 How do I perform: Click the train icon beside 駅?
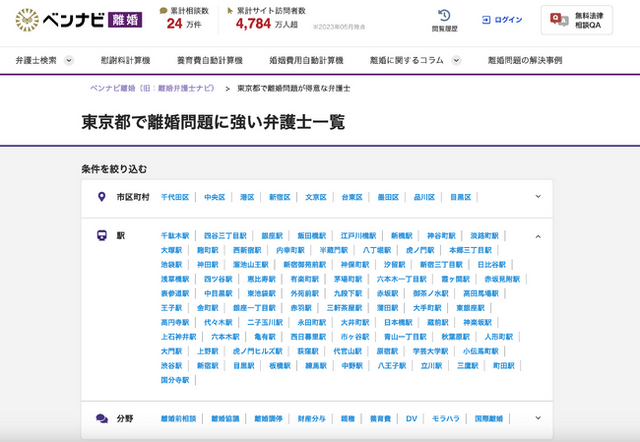coord(101,236)
